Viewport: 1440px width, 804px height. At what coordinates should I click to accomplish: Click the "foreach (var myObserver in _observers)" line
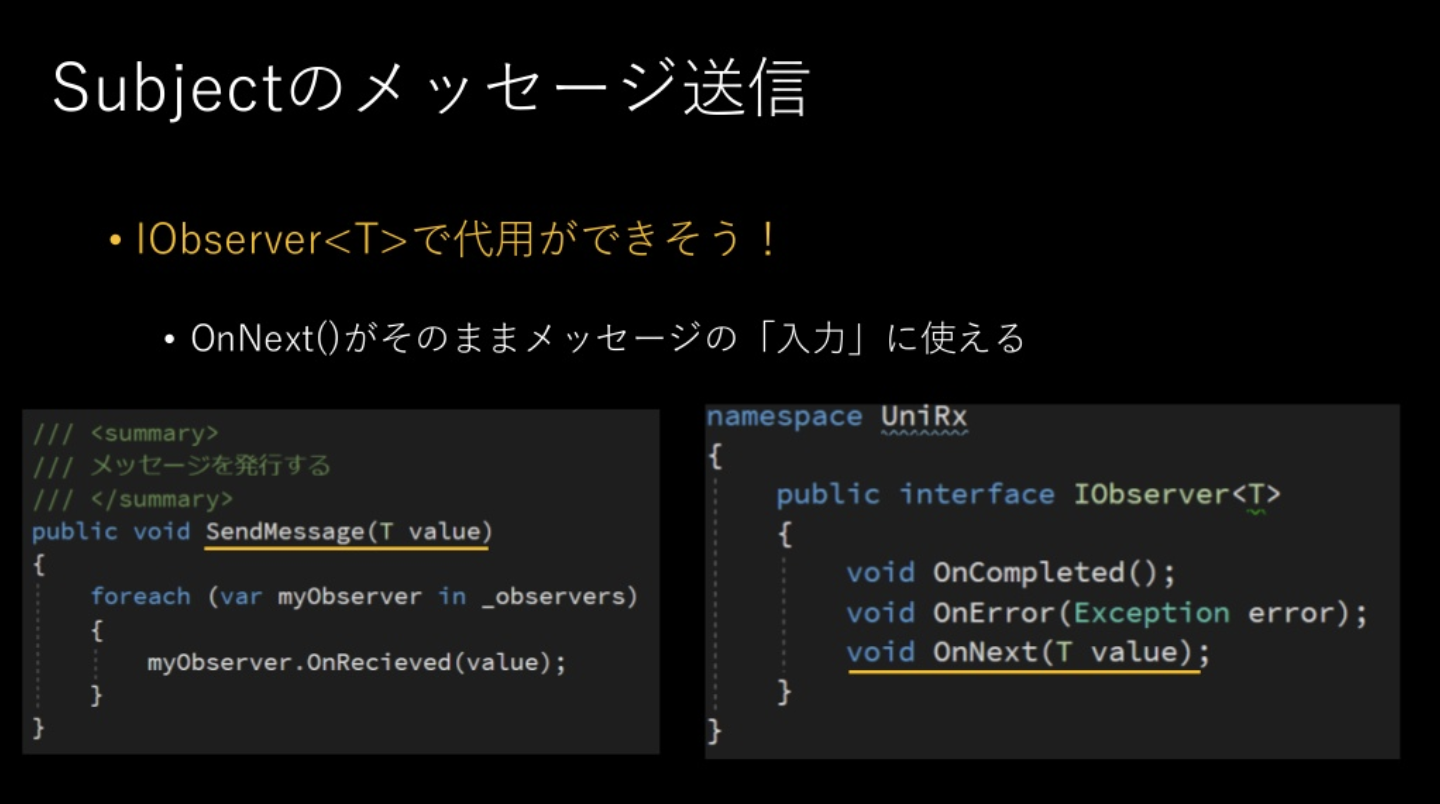tap(364, 597)
